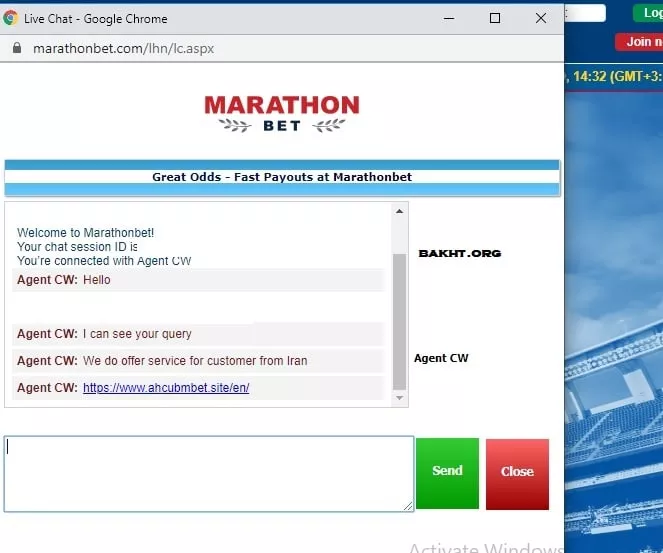The width and height of the screenshot is (663, 553).
Task: Click the white field on the background page
Action: click(x=586, y=13)
